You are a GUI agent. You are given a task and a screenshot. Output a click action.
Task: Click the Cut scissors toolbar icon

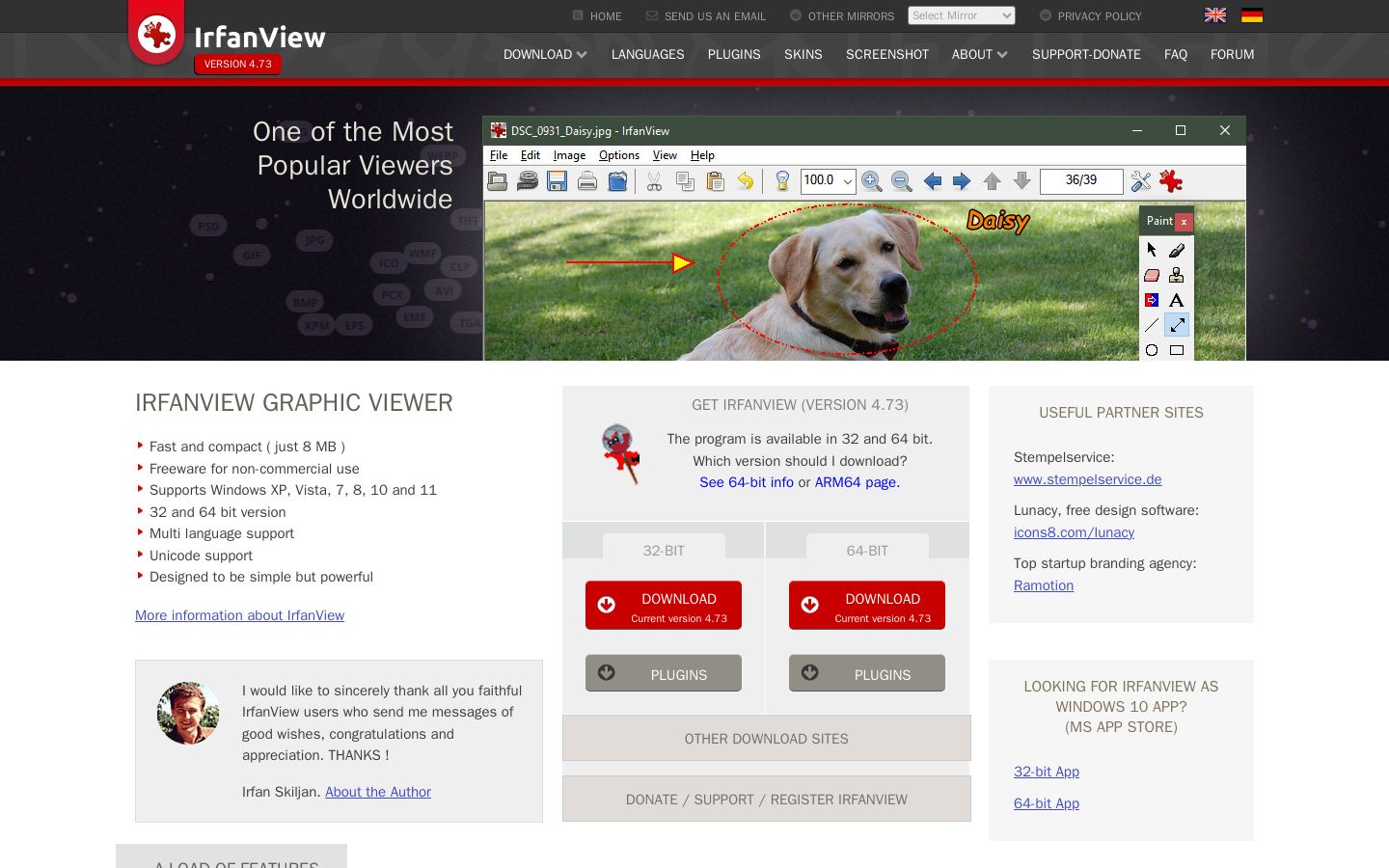pos(654,181)
